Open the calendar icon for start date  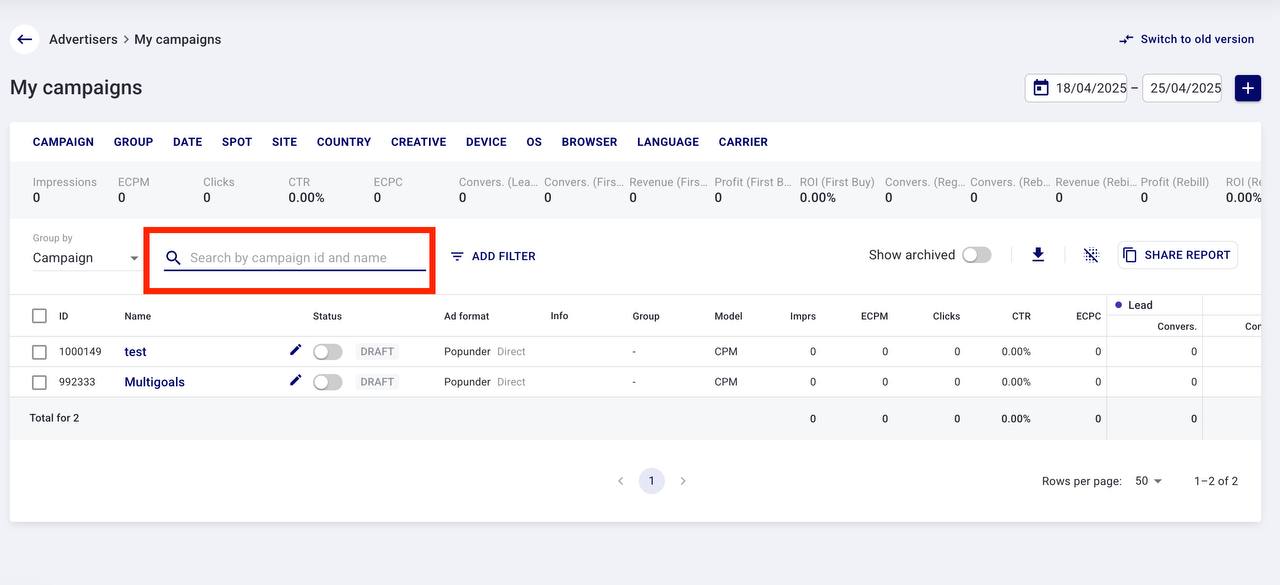coord(1041,88)
